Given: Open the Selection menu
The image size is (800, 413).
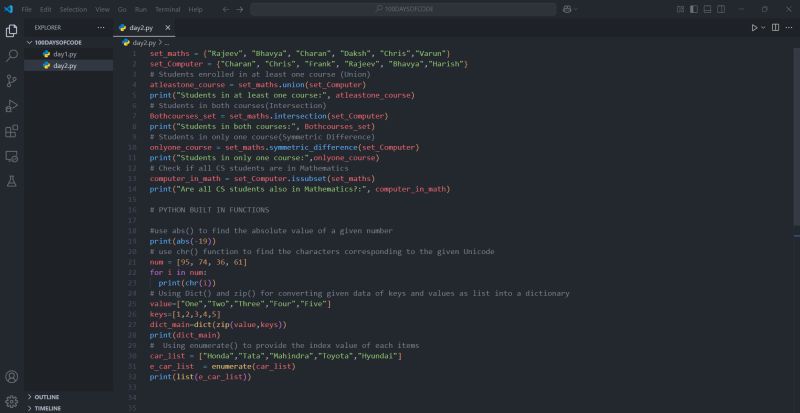Looking at the screenshot, I should tap(73, 9).
